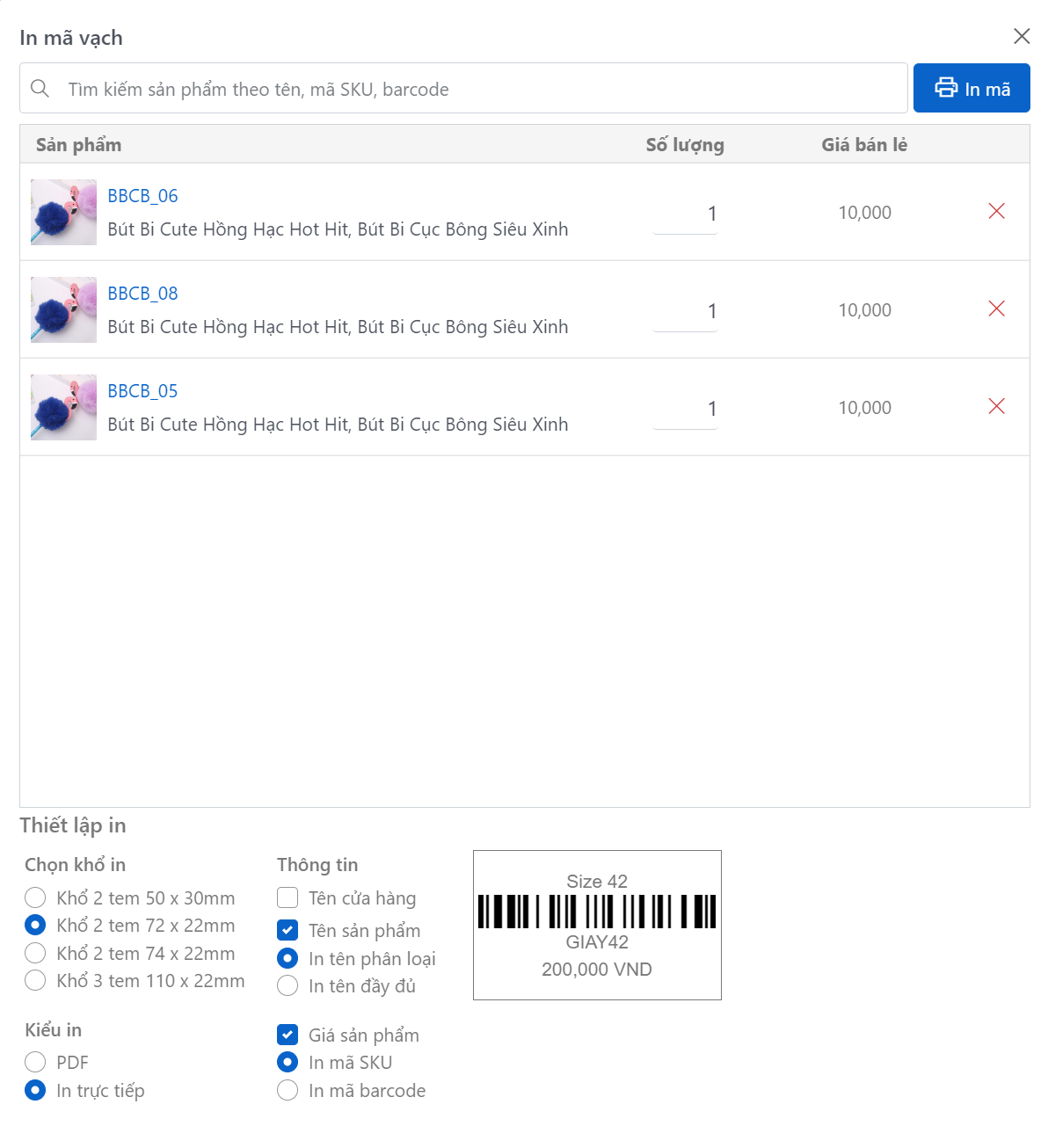Uncheck the Tên sản phẩm checkbox
The height and width of the screenshot is (1148, 1048).
287,930
